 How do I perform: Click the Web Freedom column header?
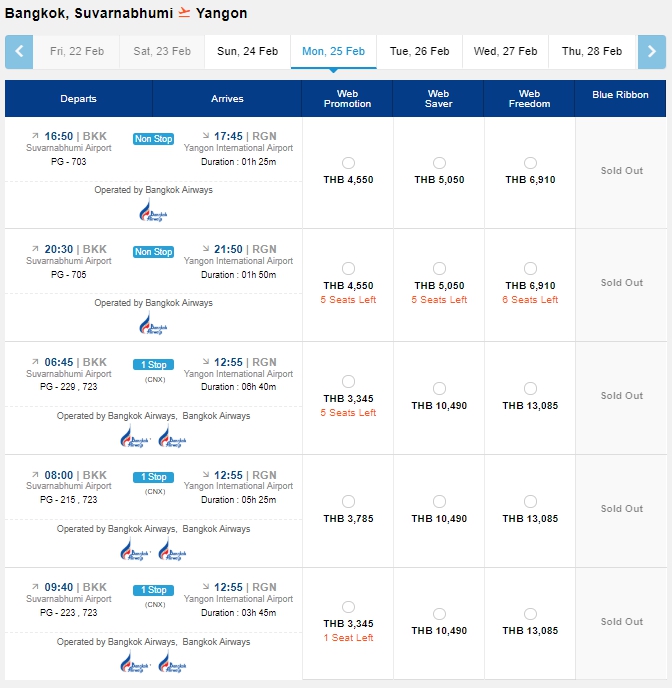click(x=529, y=99)
